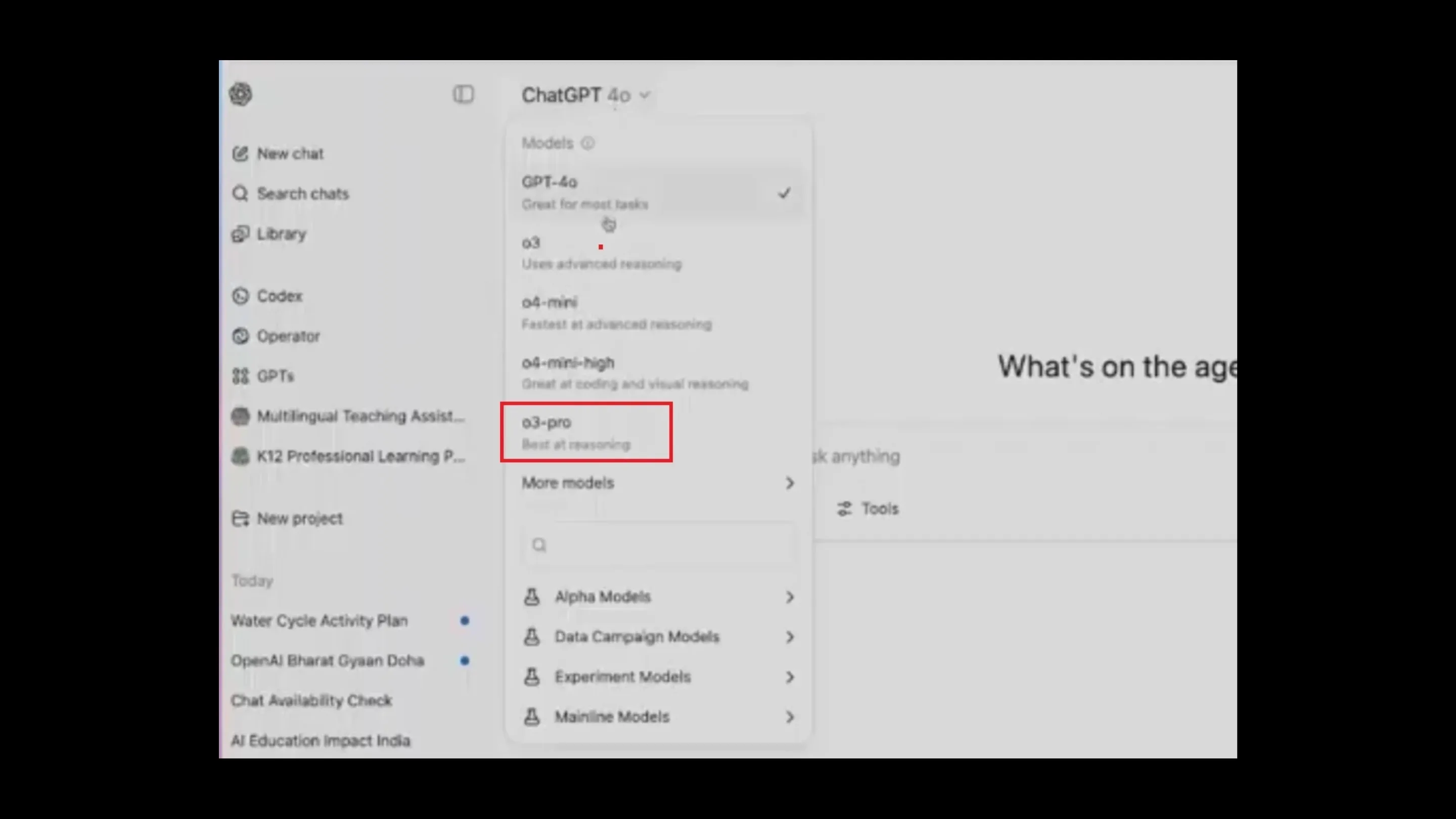Click the models search input field
The width and height of the screenshot is (1456, 819).
(x=660, y=545)
